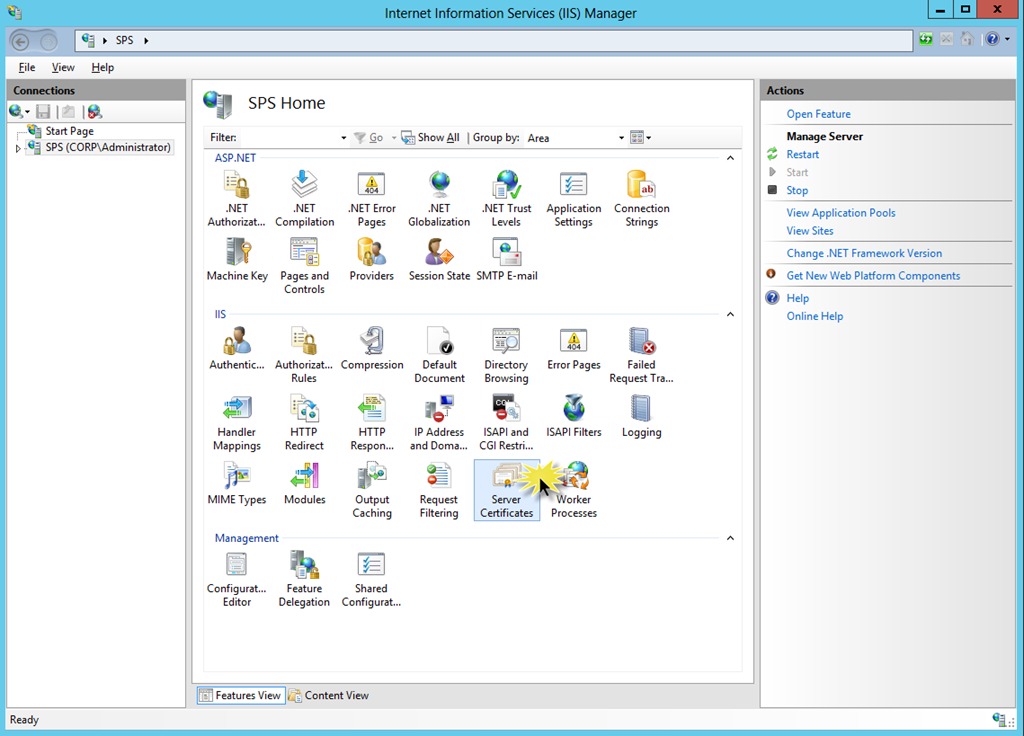Image resolution: width=1024 pixels, height=736 pixels.
Task: Get New Web Platform Components
Action: tap(873, 276)
